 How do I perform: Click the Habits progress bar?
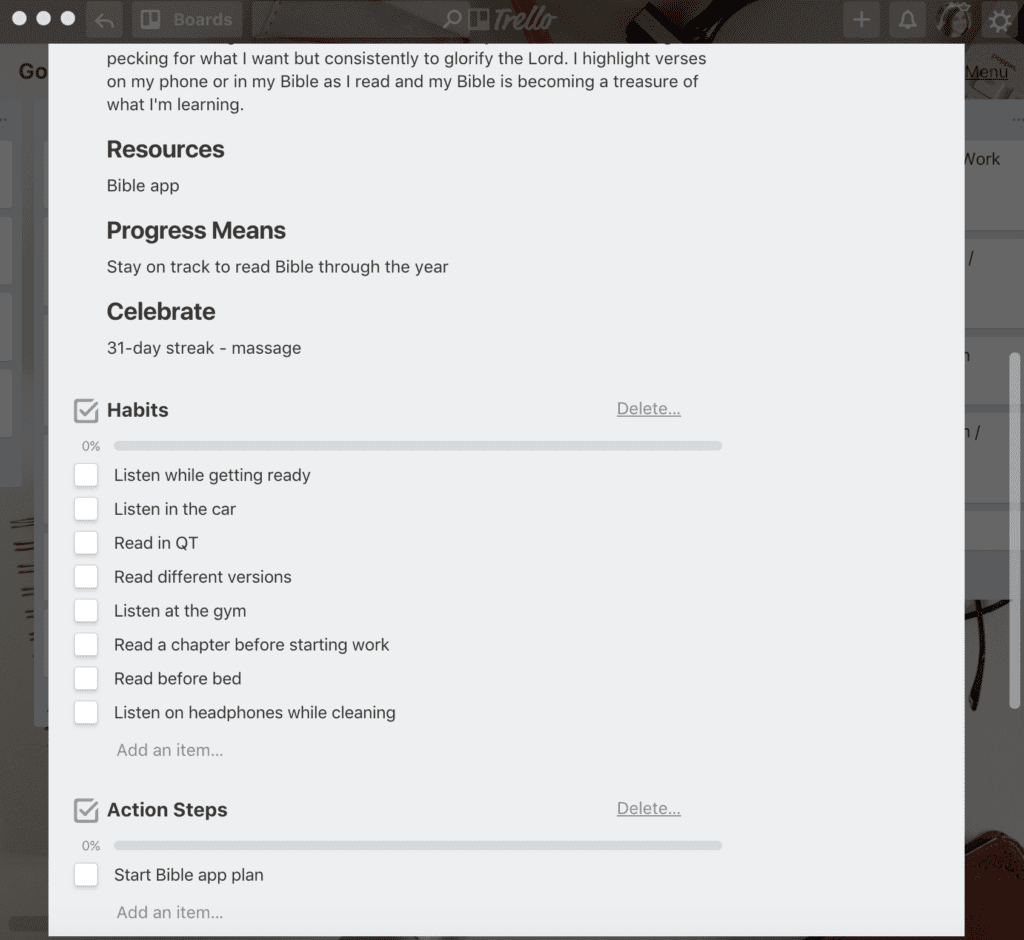click(x=417, y=446)
